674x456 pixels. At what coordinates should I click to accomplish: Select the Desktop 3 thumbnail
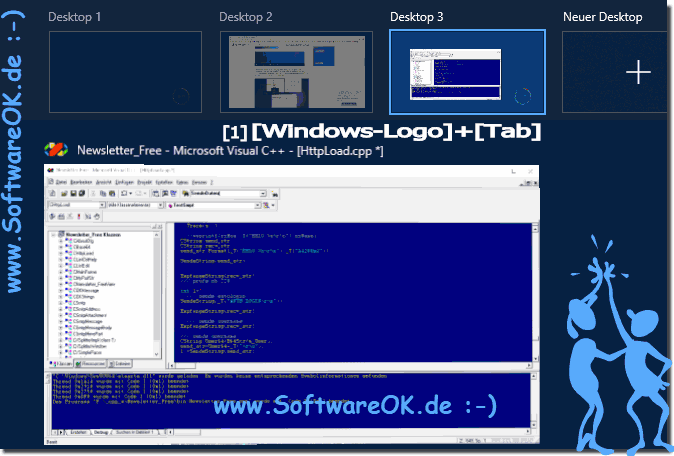[x=467, y=72]
